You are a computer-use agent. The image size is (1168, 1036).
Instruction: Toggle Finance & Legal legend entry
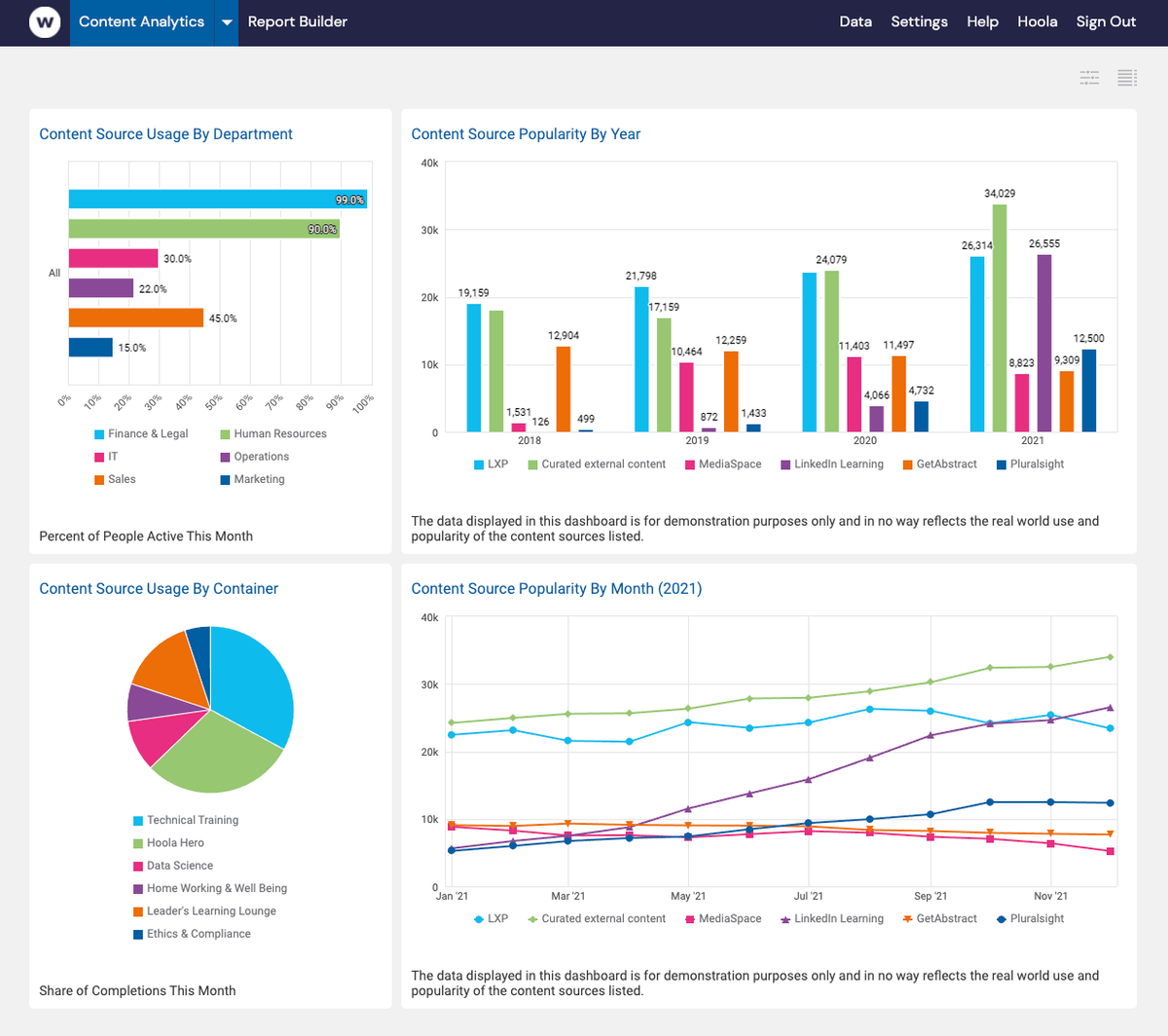pyautogui.click(x=141, y=434)
